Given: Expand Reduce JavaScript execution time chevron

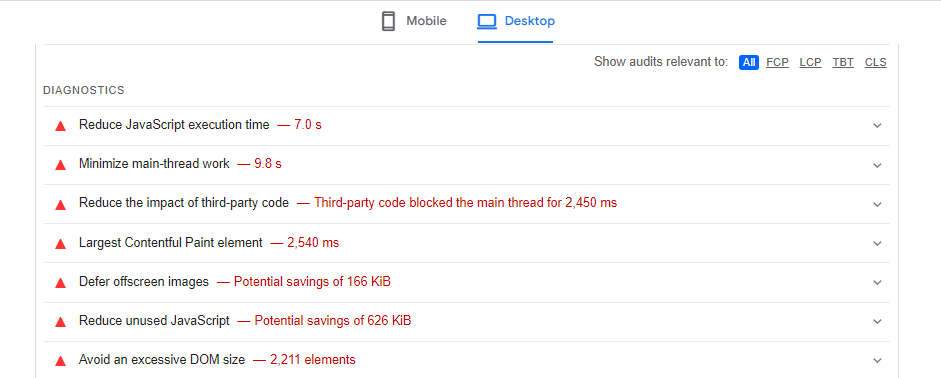Looking at the screenshot, I should [877, 126].
